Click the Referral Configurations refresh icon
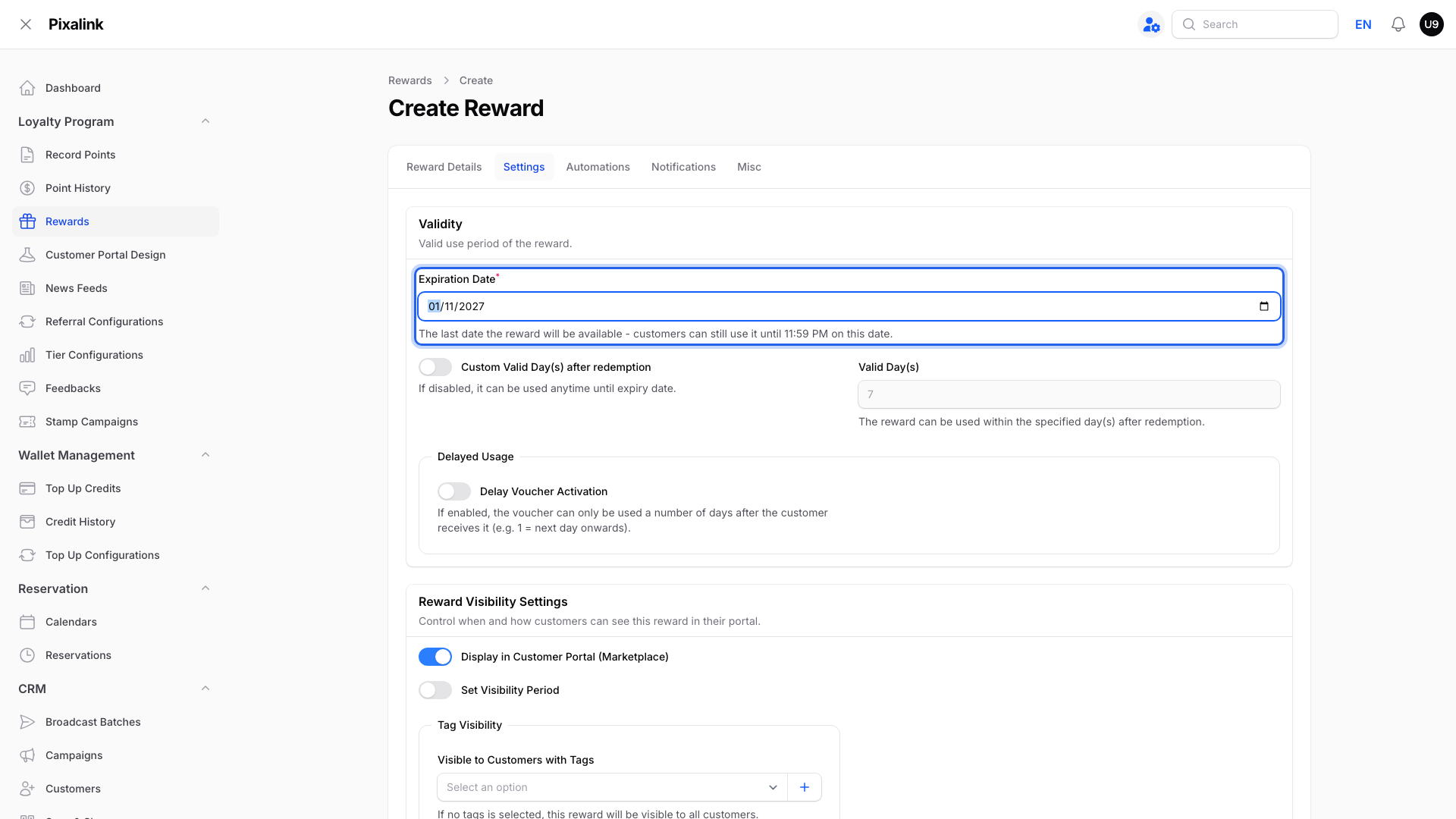This screenshot has width=1456, height=819. point(27,322)
